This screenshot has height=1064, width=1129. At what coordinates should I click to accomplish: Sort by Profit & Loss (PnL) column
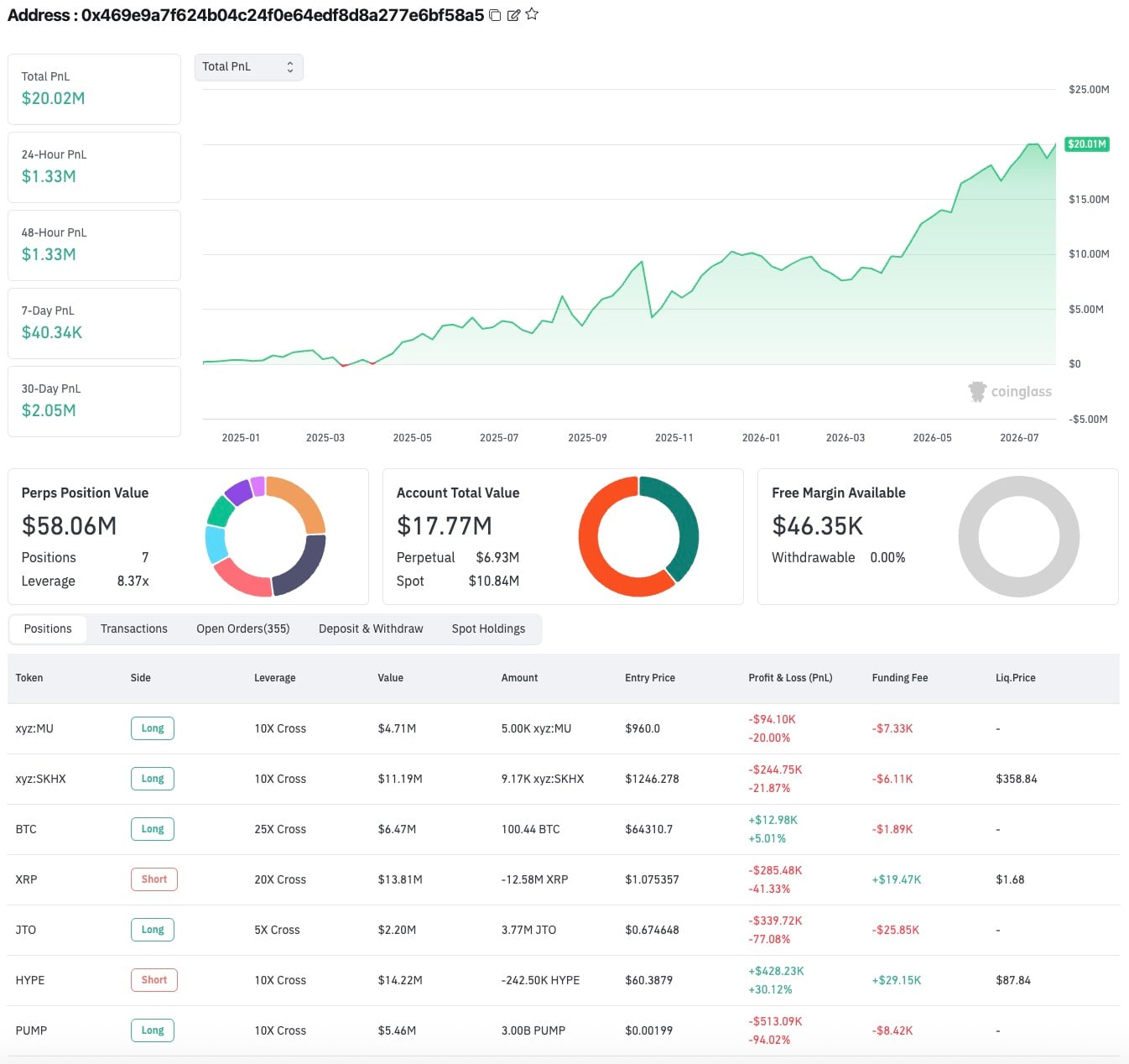(790, 678)
